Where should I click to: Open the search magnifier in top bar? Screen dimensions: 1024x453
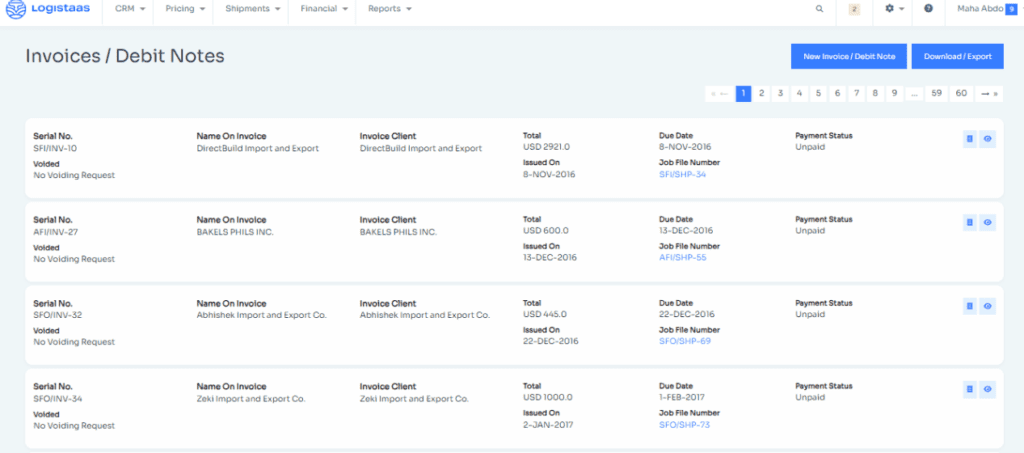pos(820,9)
